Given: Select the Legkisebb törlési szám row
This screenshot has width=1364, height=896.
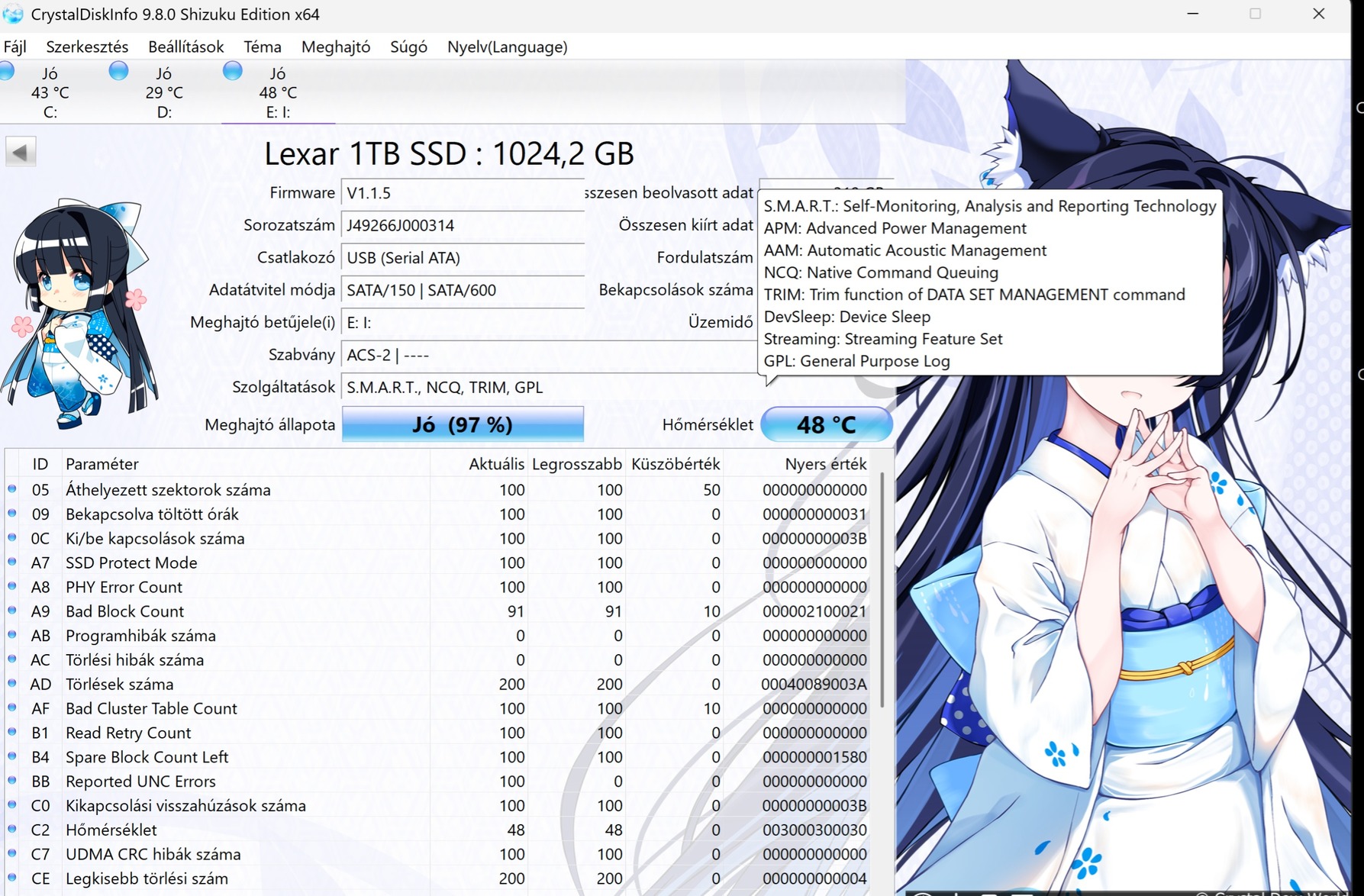Looking at the screenshot, I should [x=438, y=879].
